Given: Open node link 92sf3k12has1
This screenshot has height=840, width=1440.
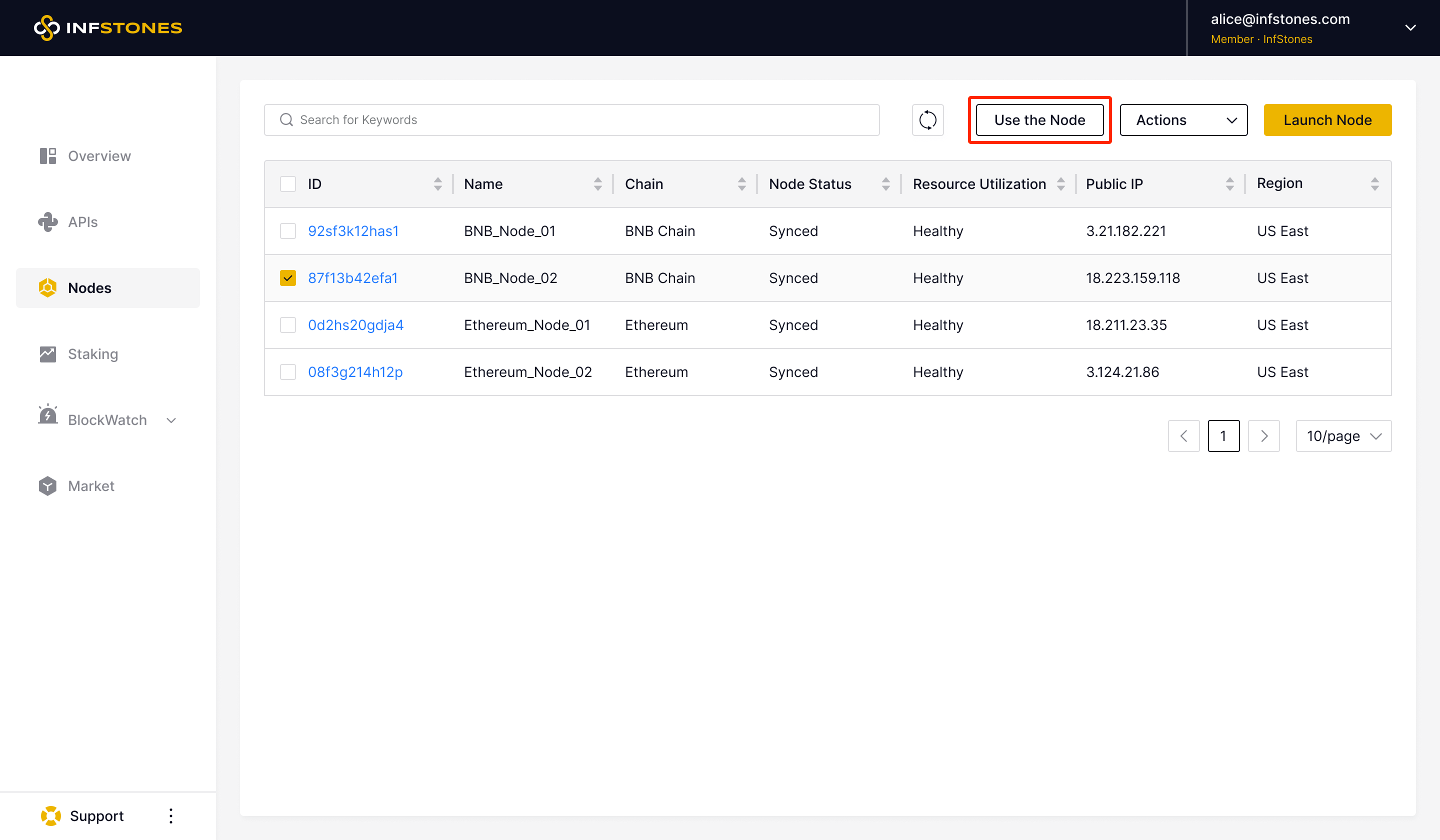Looking at the screenshot, I should pos(353,231).
